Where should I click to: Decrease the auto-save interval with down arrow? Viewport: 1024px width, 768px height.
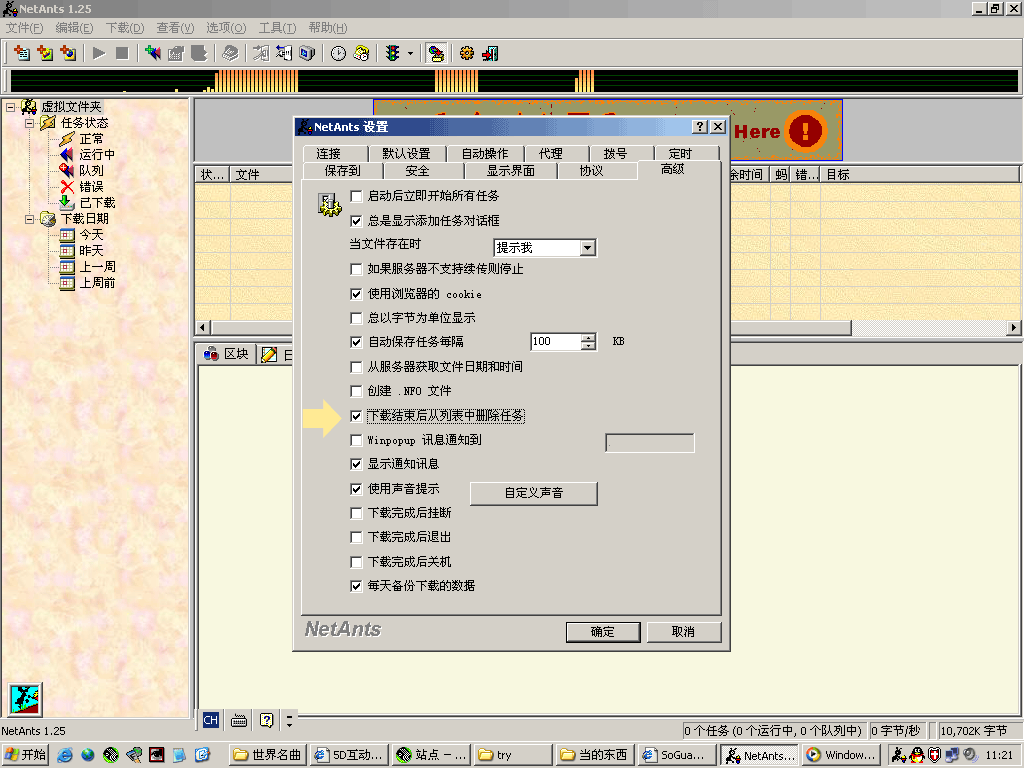(x=588, y=346)
